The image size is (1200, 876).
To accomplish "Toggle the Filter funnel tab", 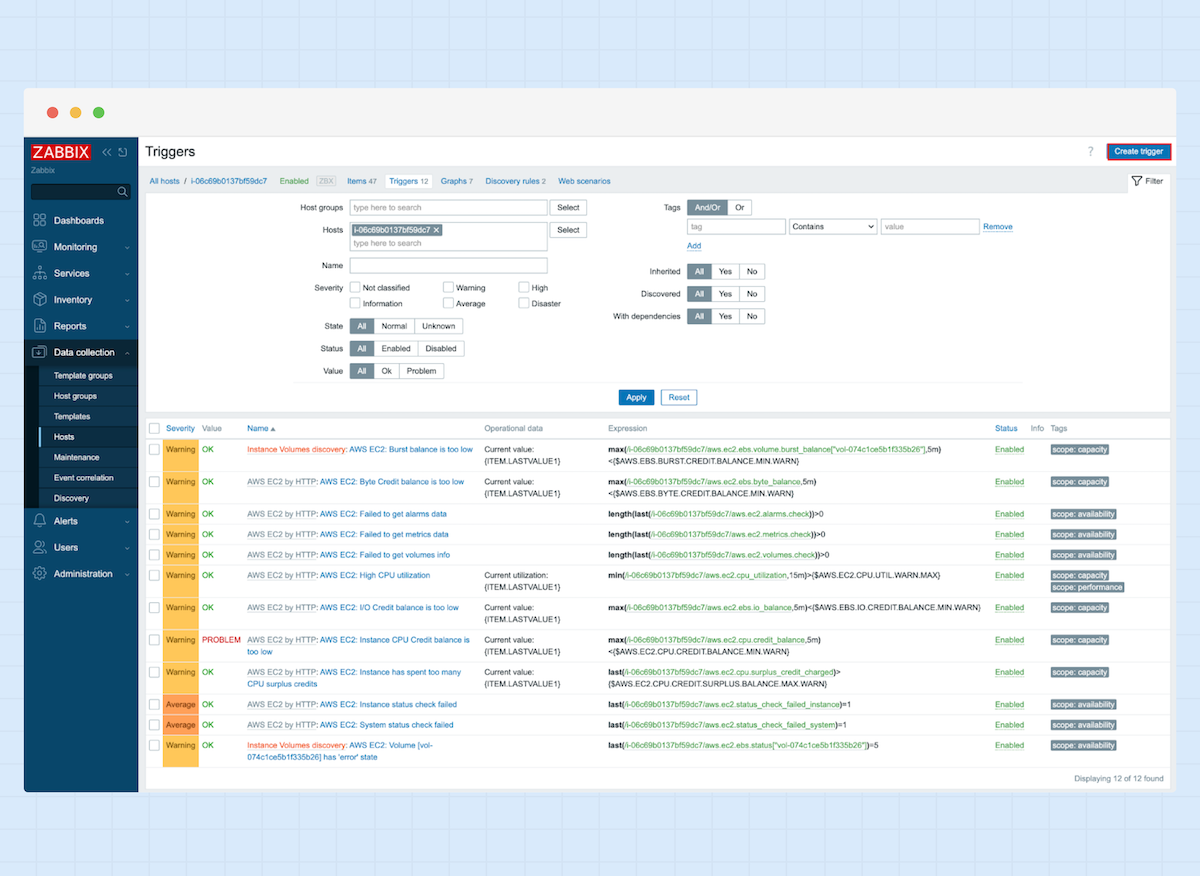I will 1147,181.
